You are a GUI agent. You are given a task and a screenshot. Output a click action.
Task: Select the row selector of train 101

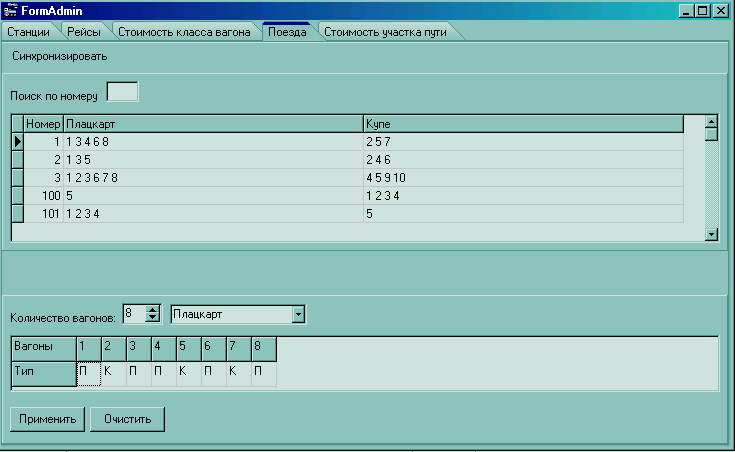(18, 214)
